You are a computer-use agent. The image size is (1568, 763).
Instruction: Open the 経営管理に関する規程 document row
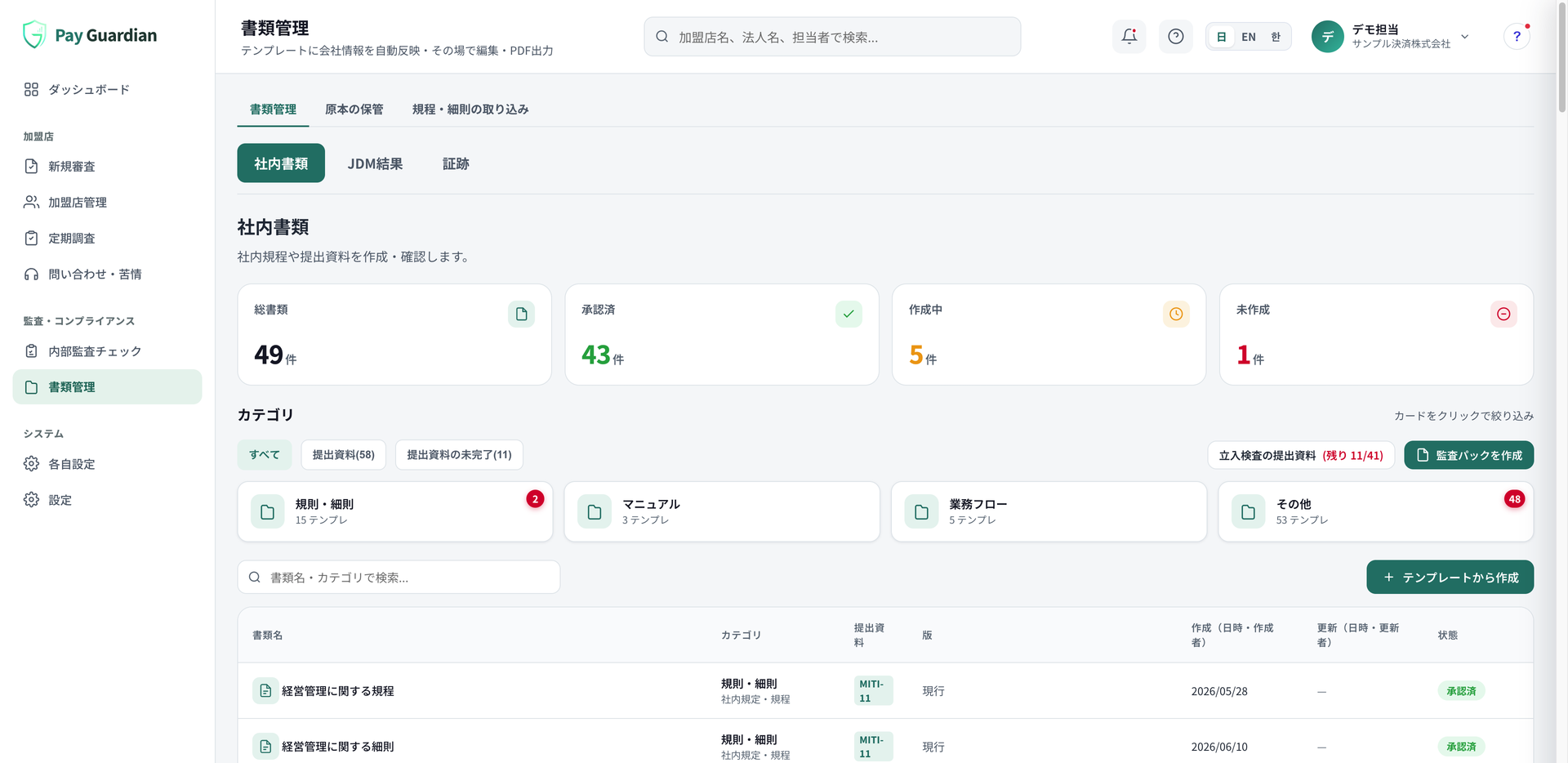tap(885, 691)
